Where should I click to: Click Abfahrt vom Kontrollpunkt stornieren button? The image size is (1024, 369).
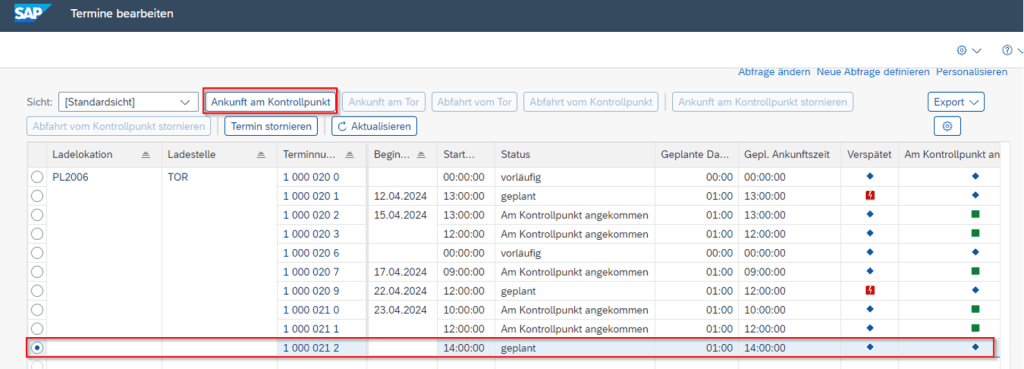[119, 126]
